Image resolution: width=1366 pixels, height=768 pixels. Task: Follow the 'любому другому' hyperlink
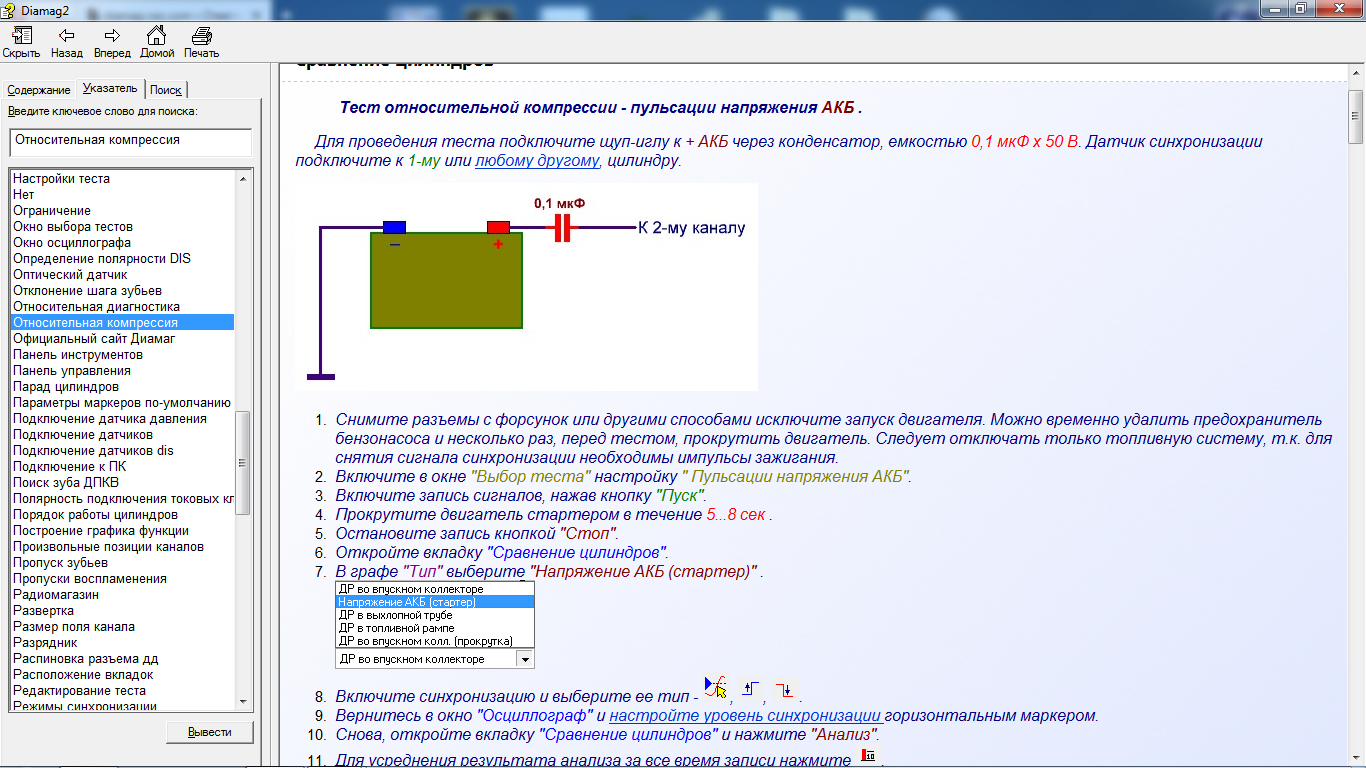point(537,160)
